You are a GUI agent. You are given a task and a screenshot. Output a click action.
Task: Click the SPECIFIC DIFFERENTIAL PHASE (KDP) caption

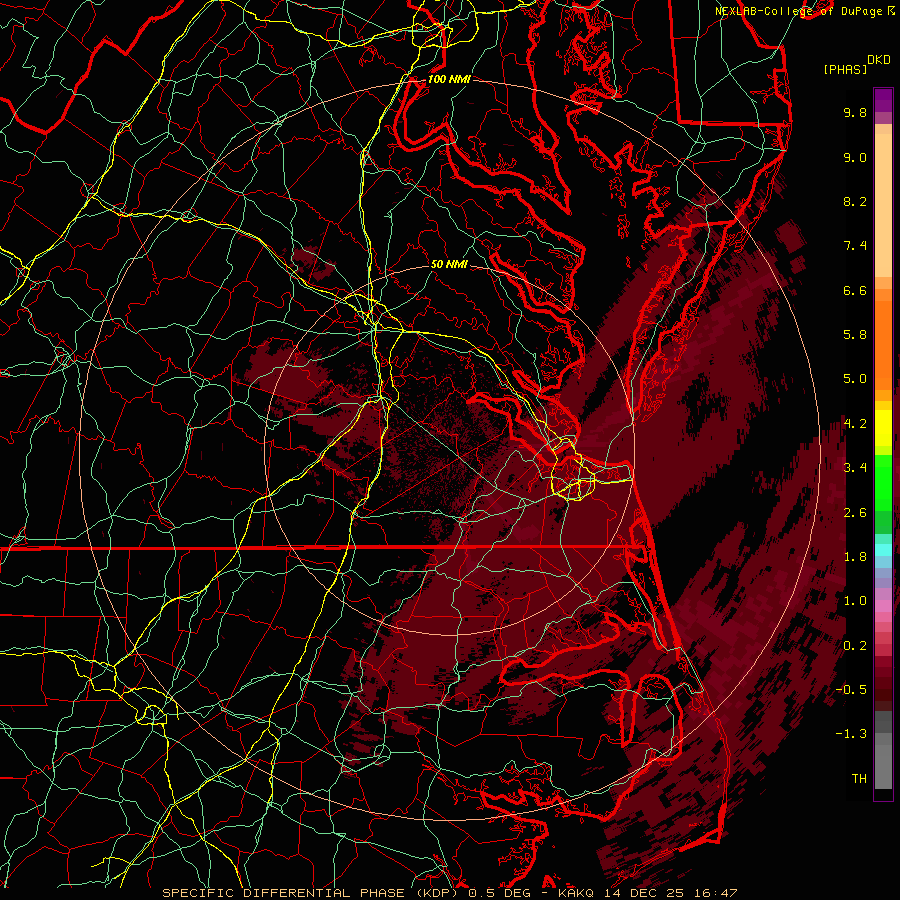(x=312, y=893)
